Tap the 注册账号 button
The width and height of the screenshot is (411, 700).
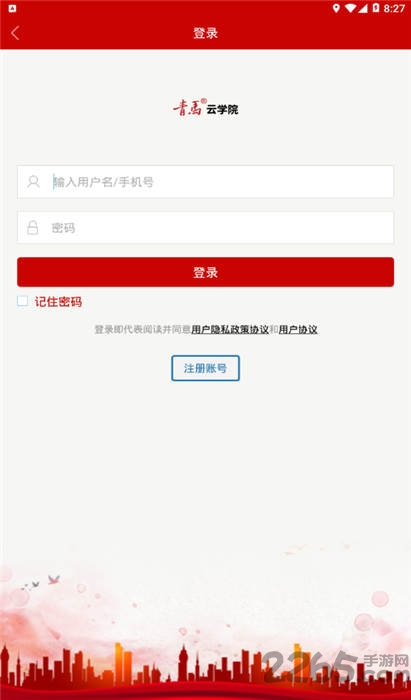[x=205, y=368]
